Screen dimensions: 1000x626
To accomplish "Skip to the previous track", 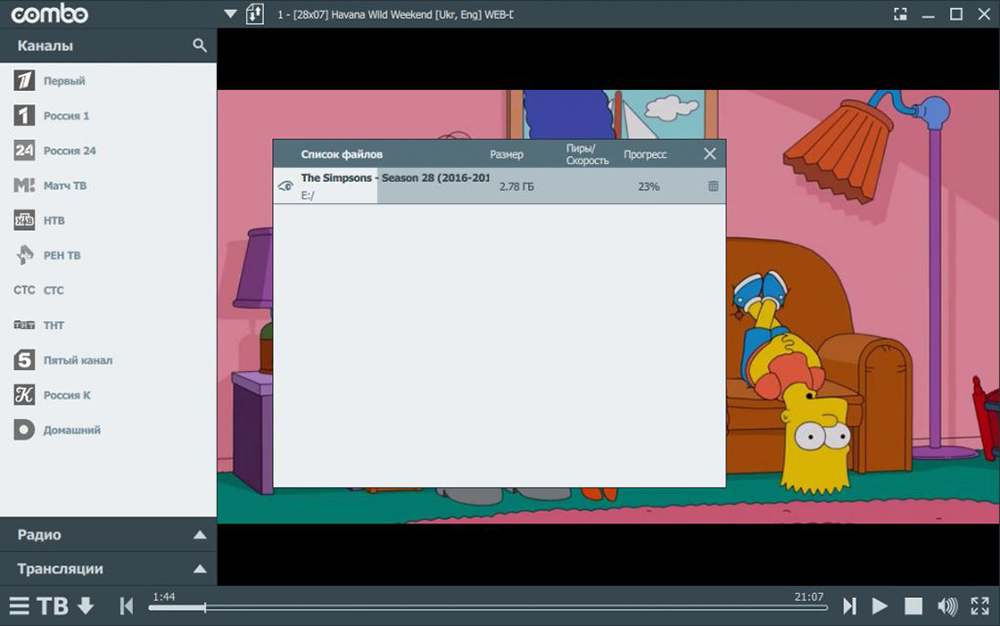I will pos(127,606).
